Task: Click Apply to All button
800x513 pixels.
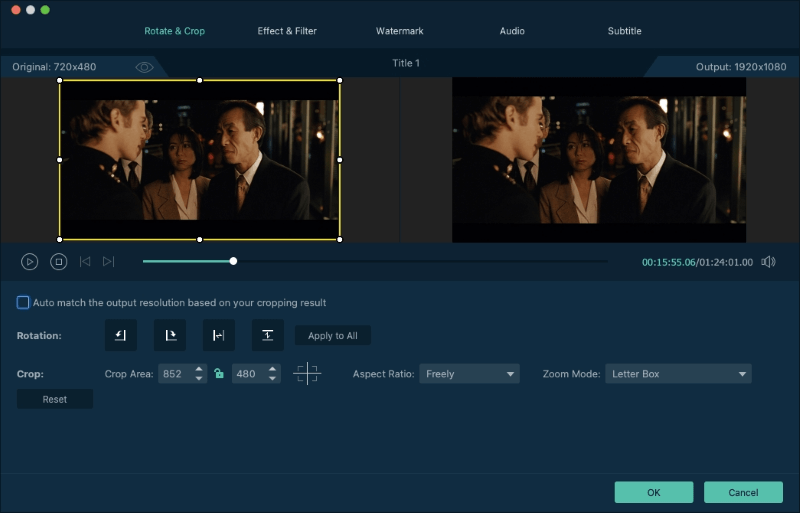Action: tap(333, 335)
